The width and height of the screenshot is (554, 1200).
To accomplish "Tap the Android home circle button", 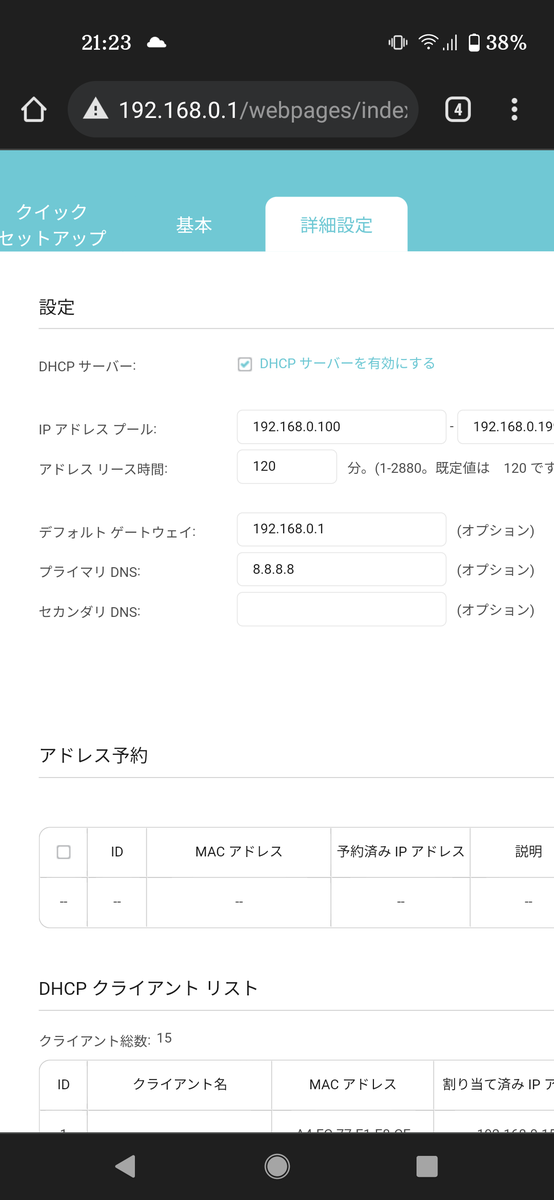I will [277, 1165].
